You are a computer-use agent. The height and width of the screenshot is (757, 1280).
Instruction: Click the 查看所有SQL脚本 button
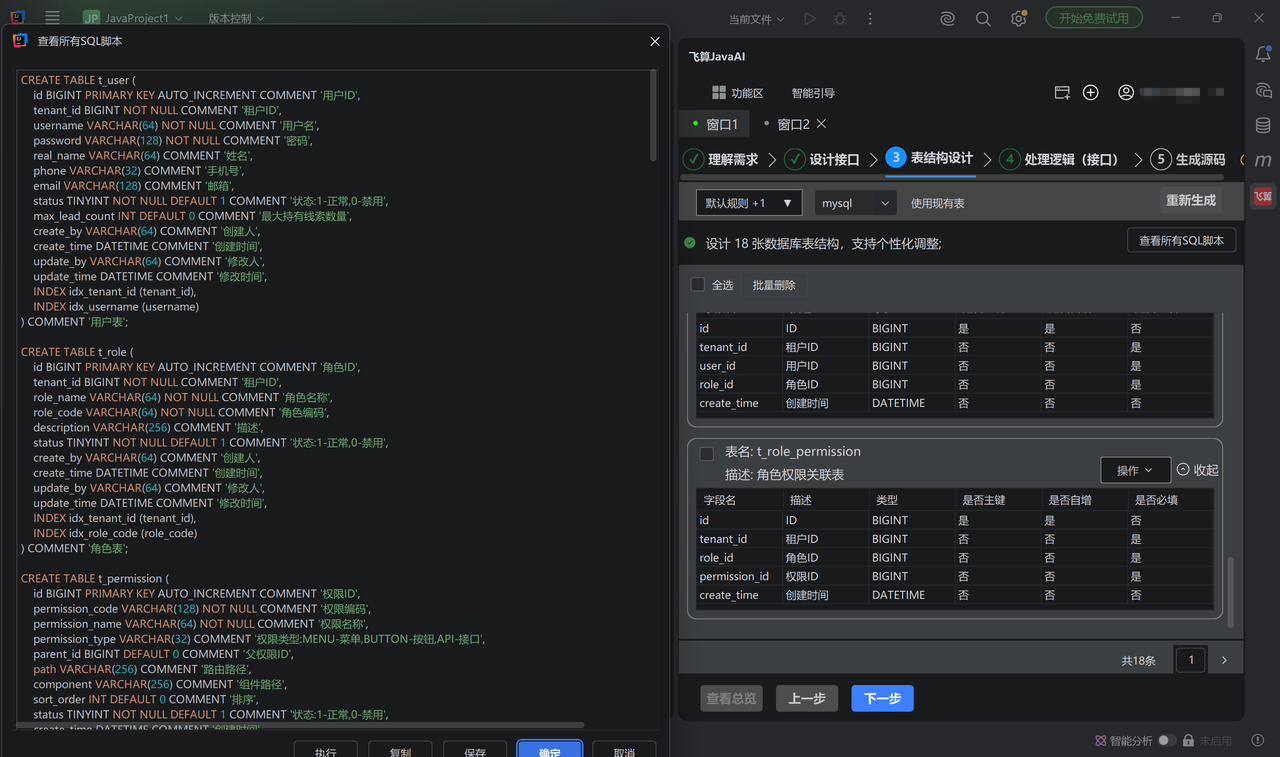pos(1182,240)
